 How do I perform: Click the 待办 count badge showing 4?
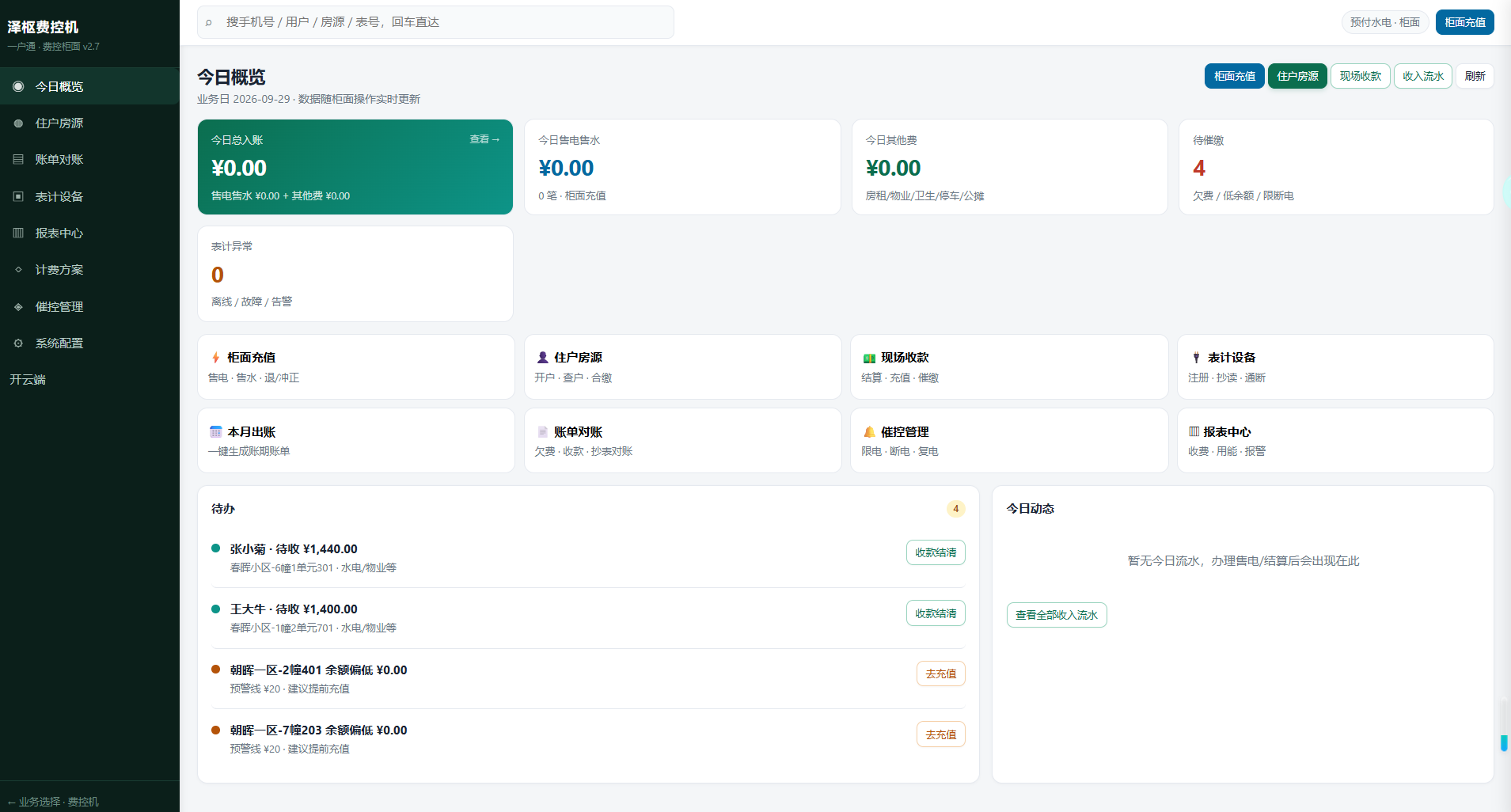(x=955, y=509)
